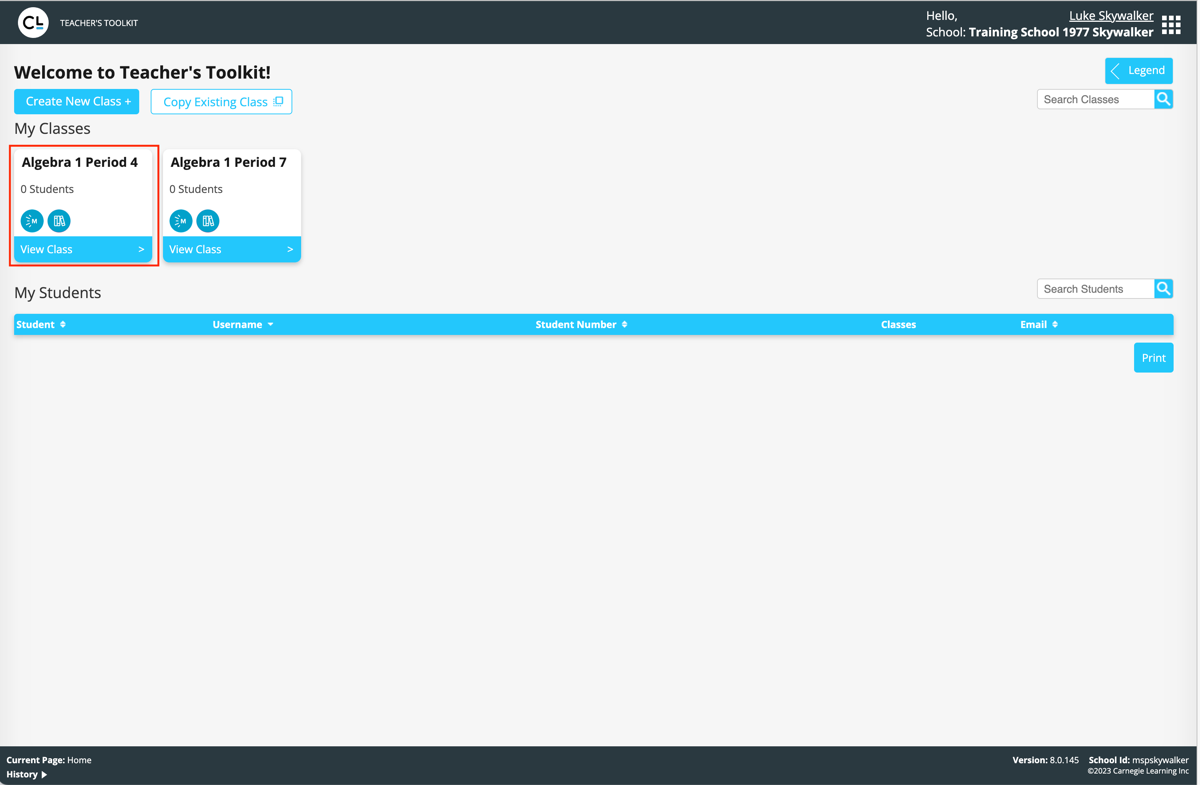
Task: Expand the Legend panel
Action: [1139, 71]
